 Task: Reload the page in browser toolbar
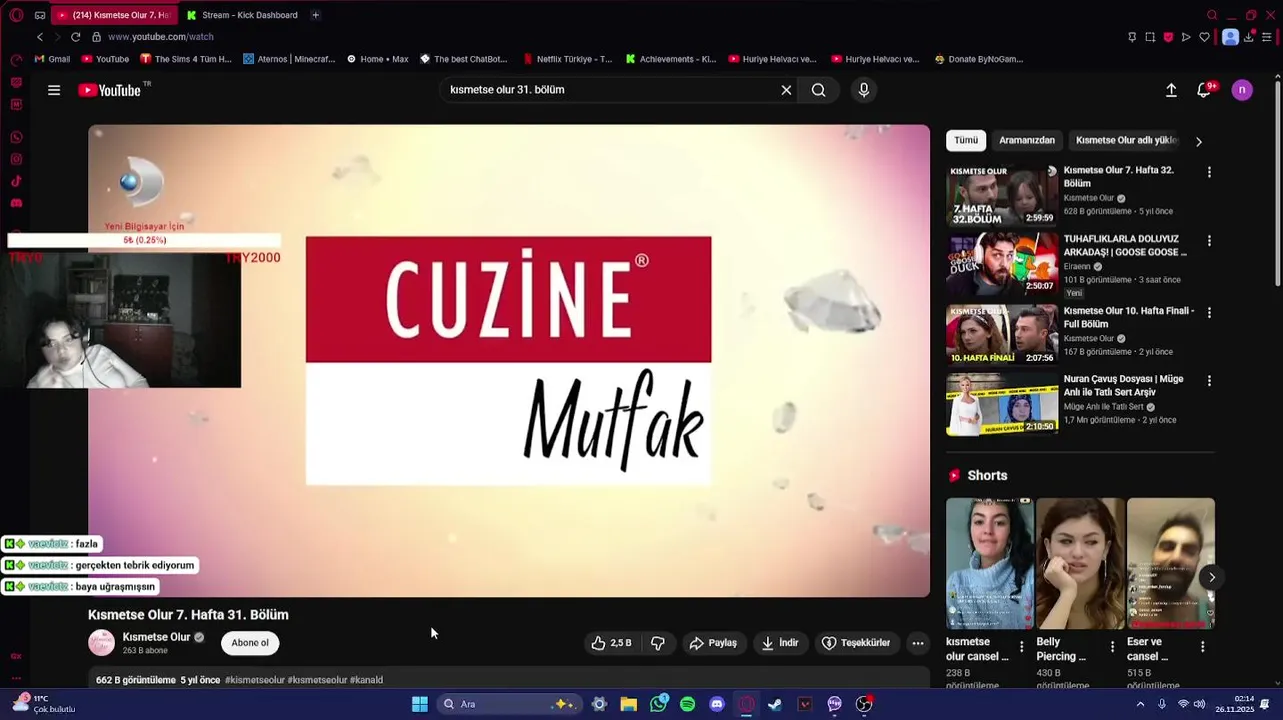[75, 37]
